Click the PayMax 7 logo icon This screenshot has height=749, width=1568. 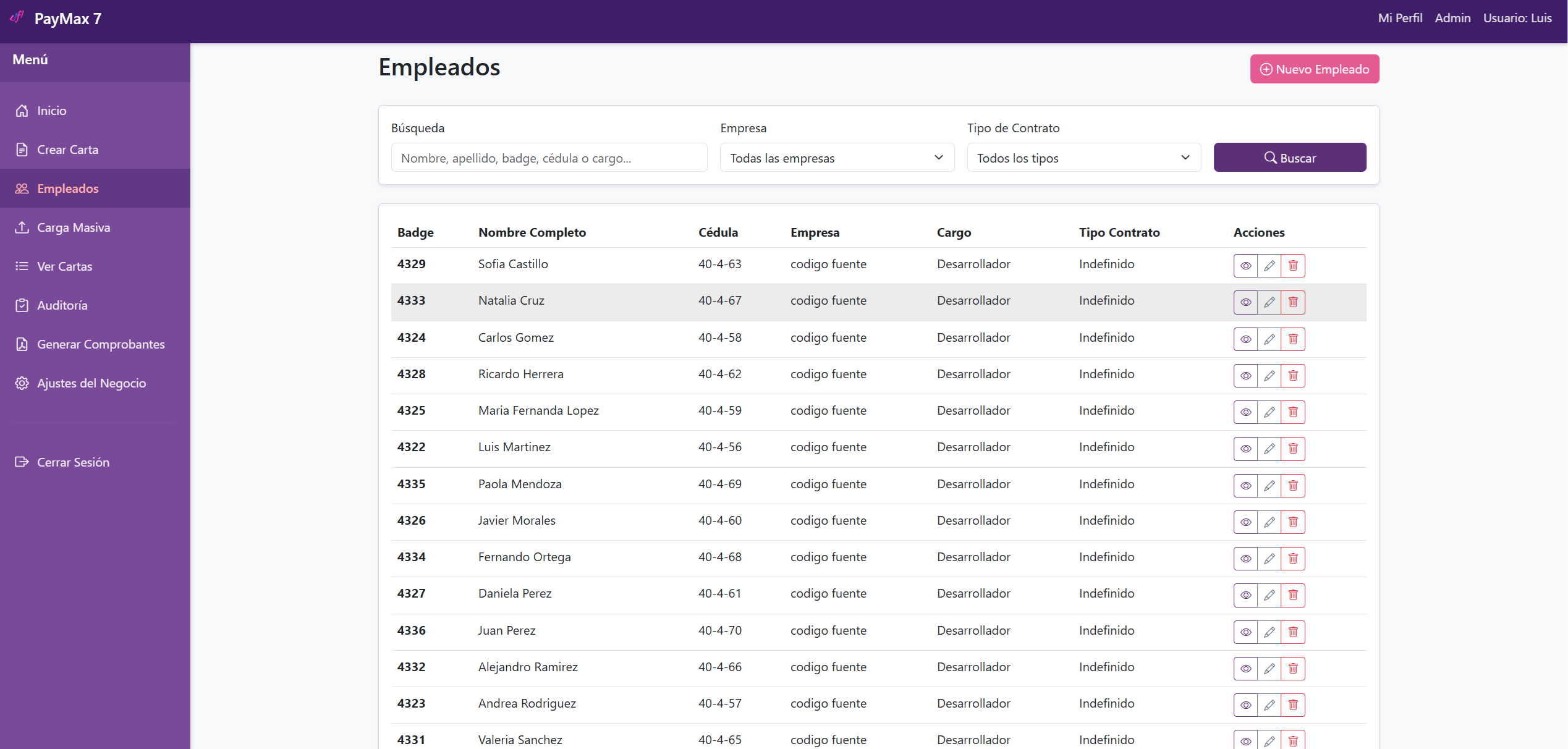[x=17, y=17]
